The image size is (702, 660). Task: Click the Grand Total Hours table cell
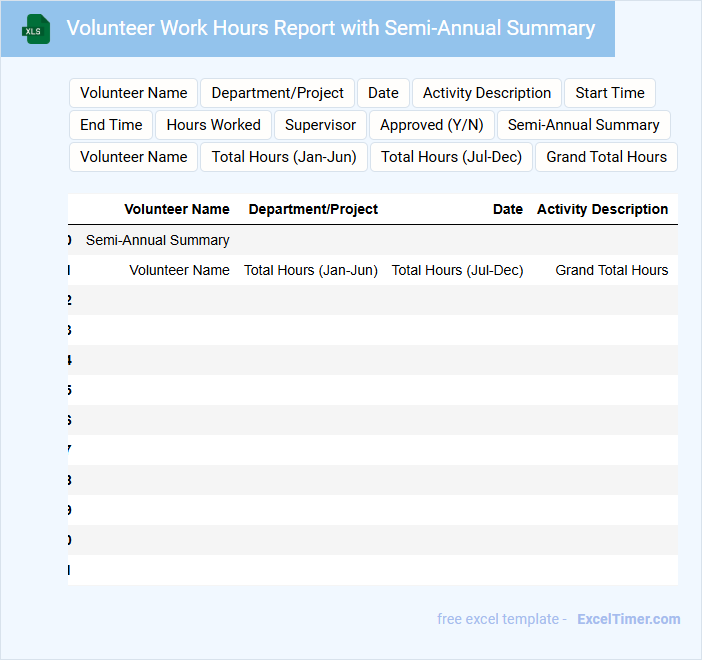pyautogui.click(x=612, y=270)
